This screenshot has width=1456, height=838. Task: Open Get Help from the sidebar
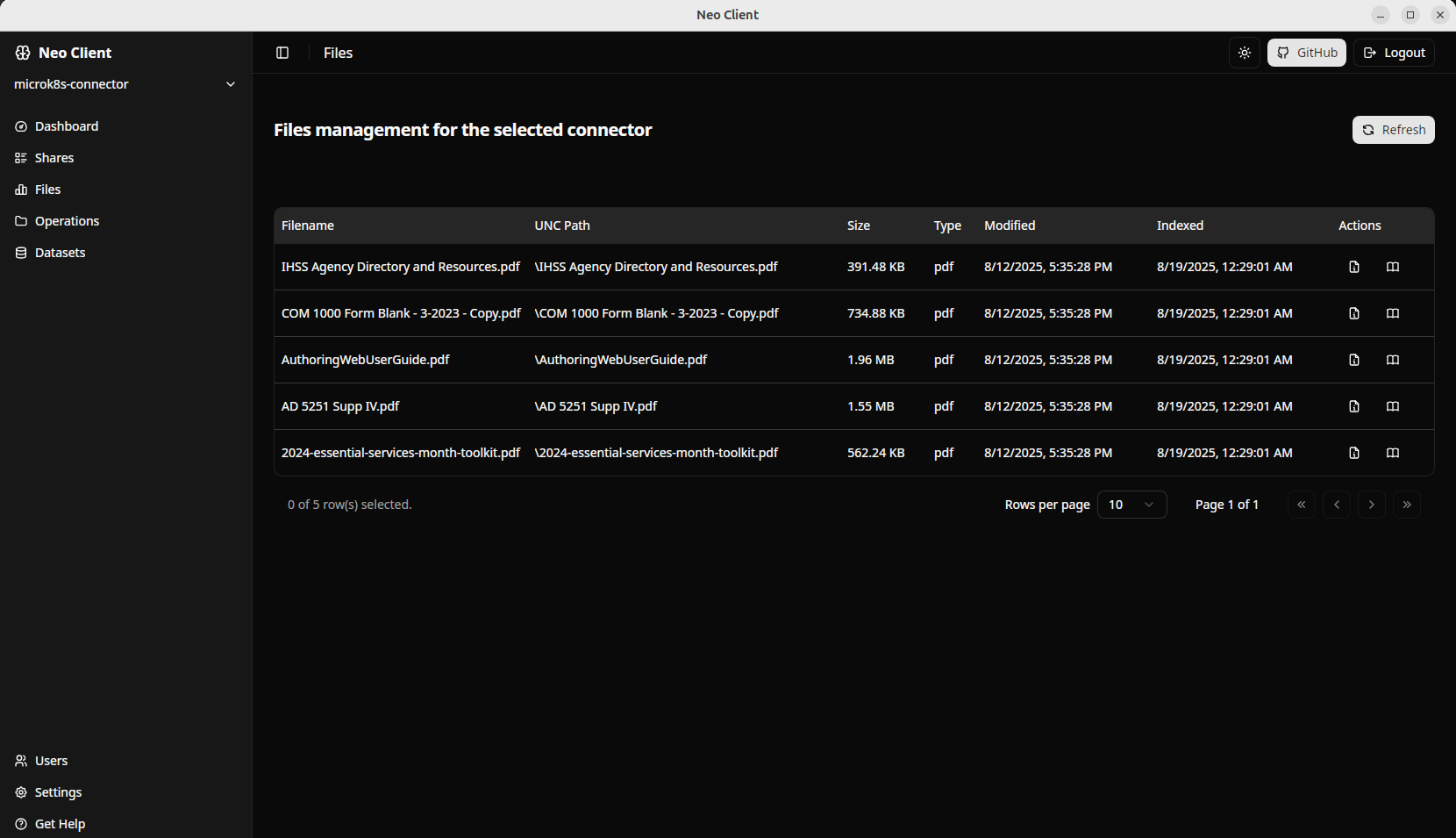coord(59,823)
